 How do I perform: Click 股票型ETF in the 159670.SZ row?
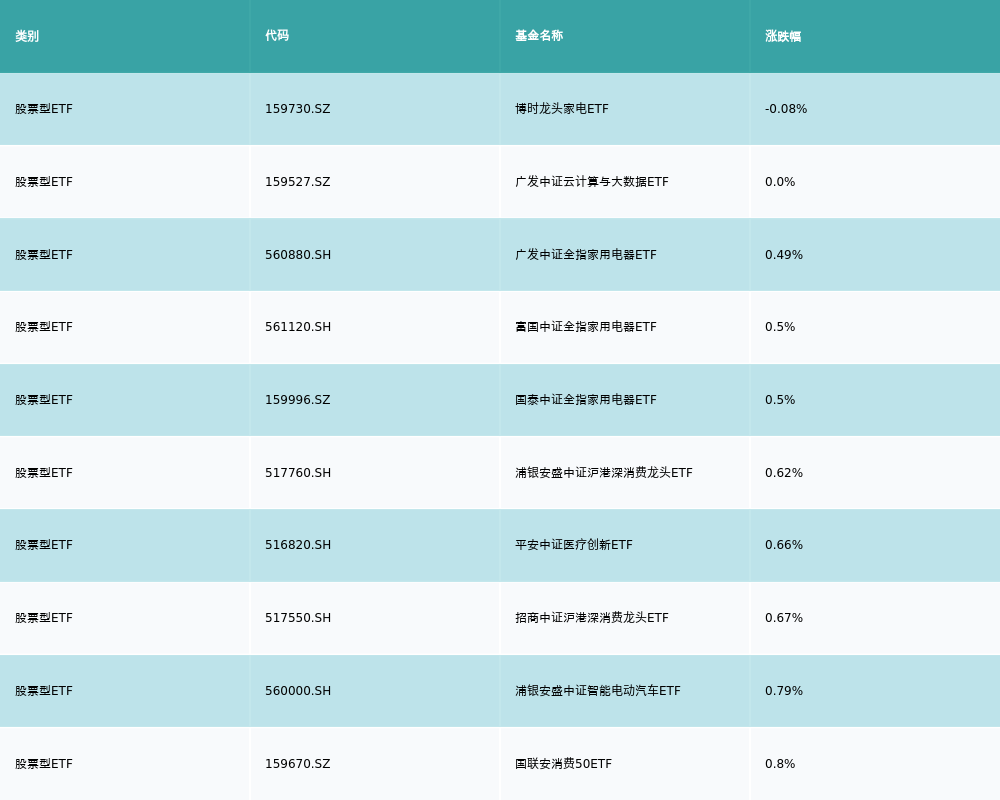[x=44, y=764]
